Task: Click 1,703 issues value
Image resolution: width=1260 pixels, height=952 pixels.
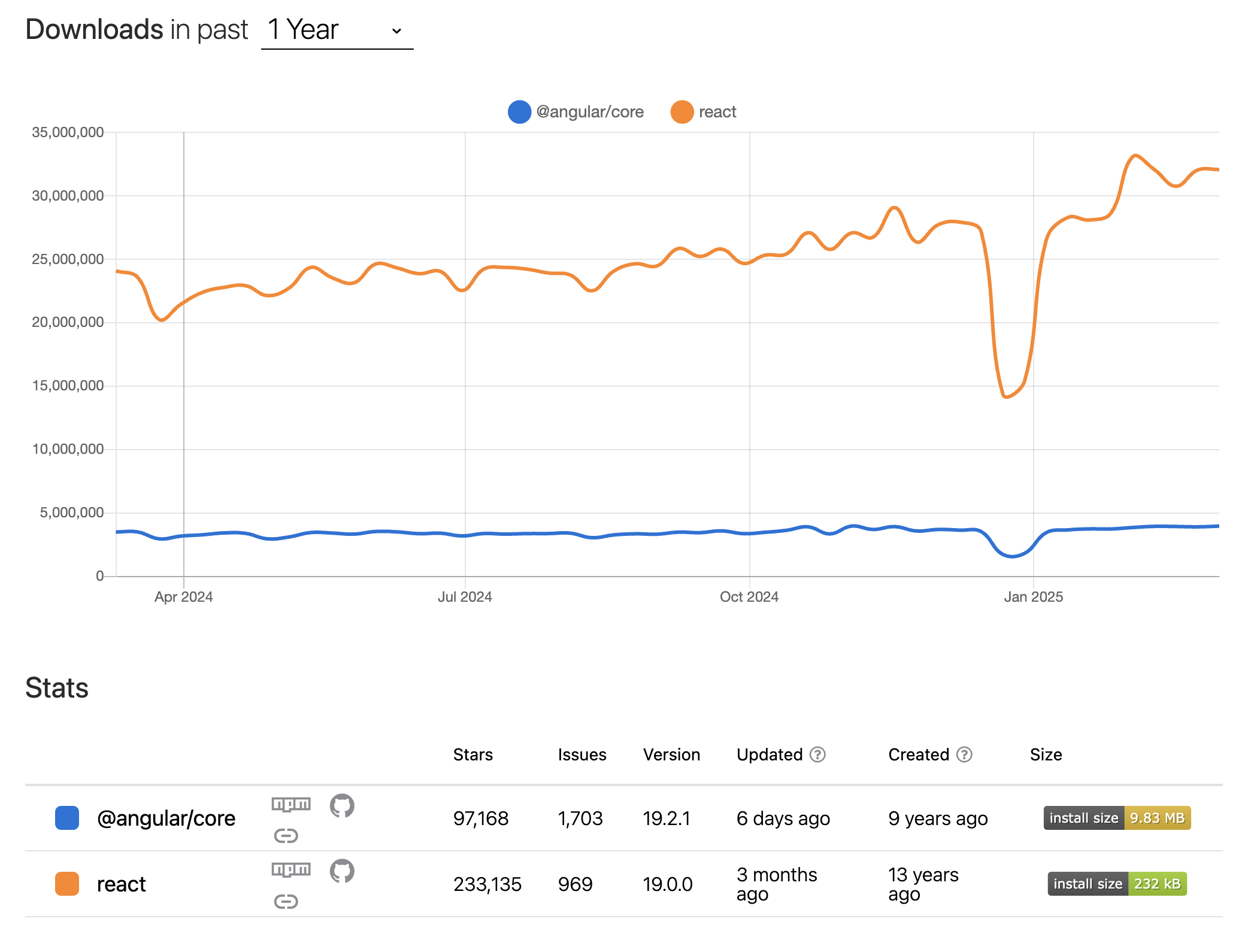Action: (x=580, y=818)
